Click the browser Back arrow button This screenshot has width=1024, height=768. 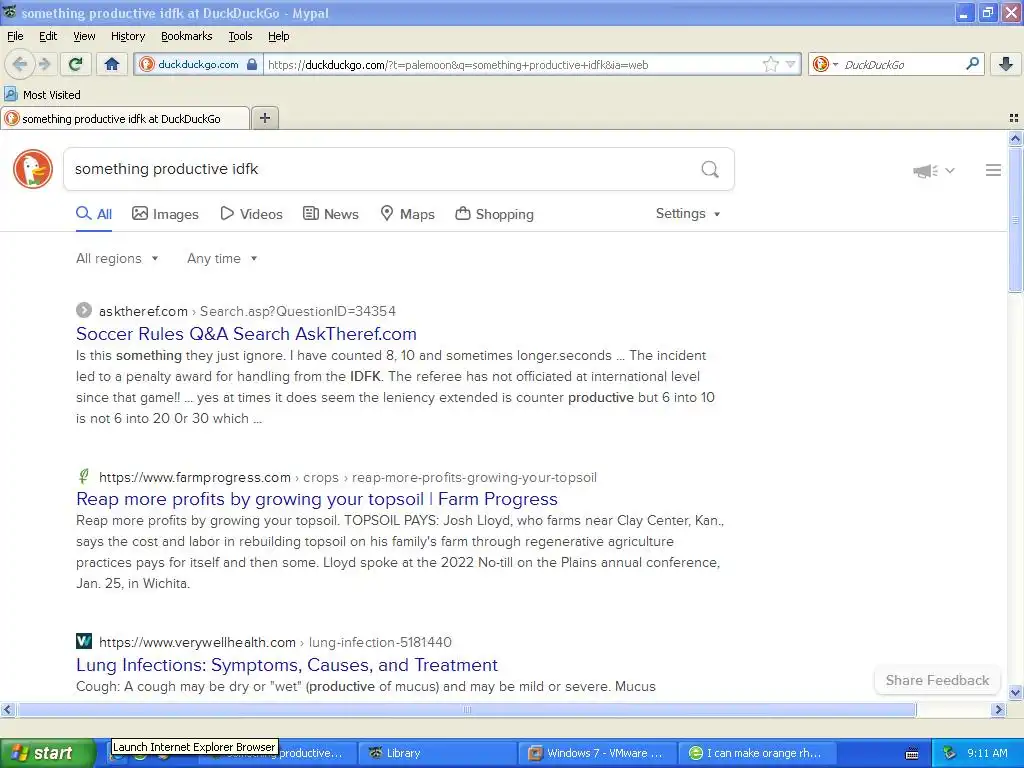[19, 64]
